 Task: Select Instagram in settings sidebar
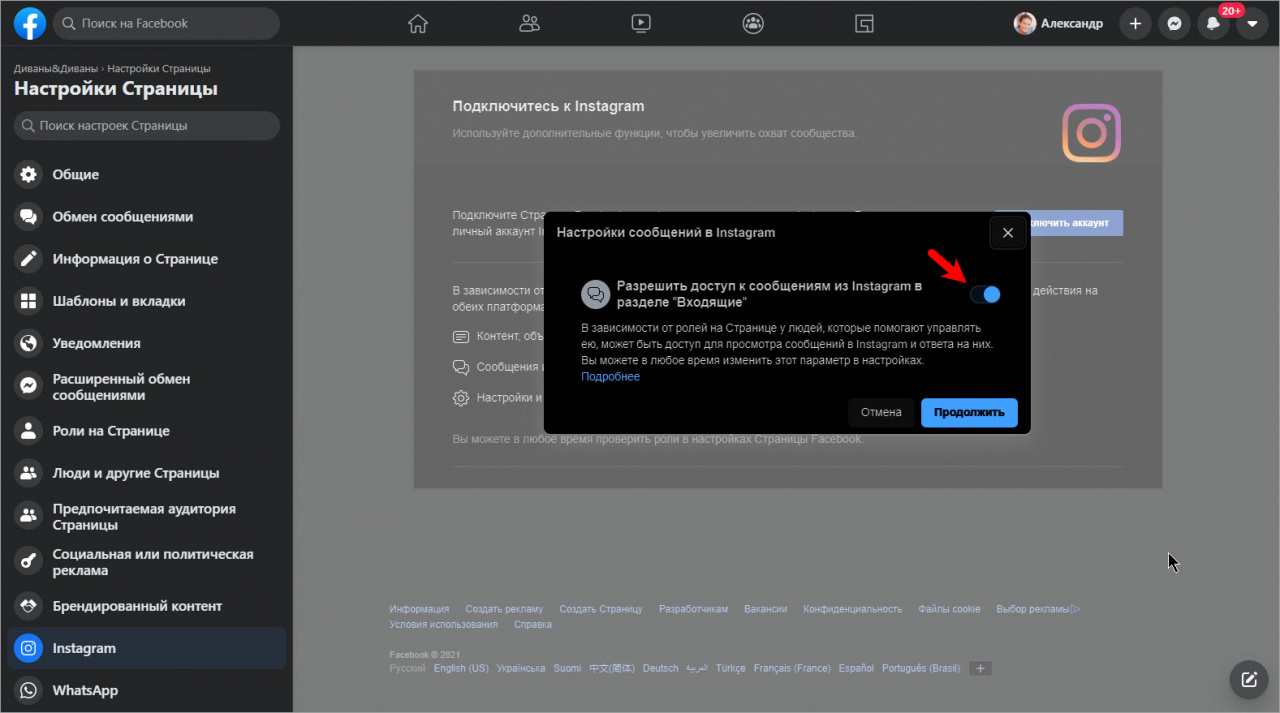146,648
